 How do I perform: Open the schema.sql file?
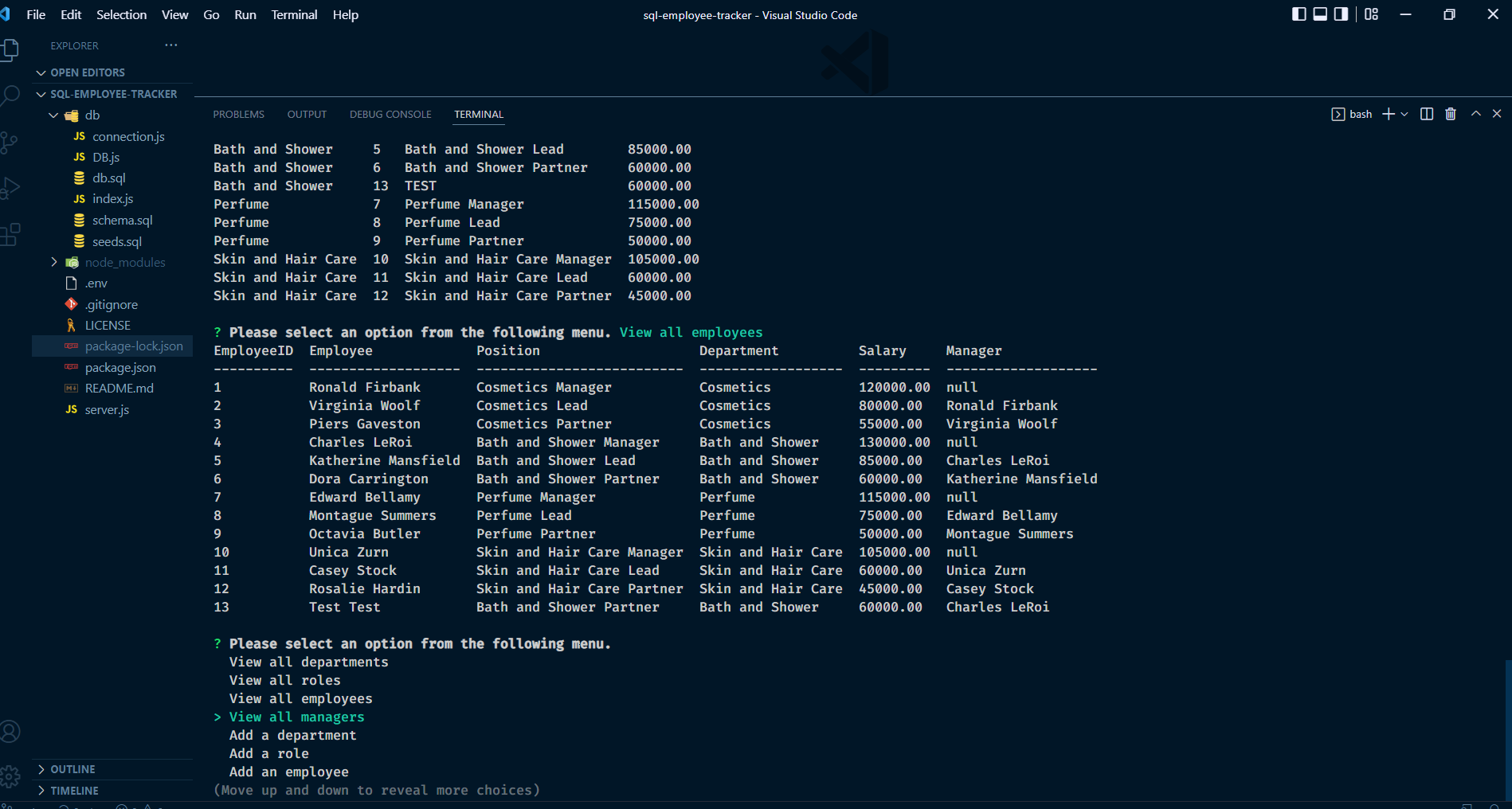tap(123, 220)
